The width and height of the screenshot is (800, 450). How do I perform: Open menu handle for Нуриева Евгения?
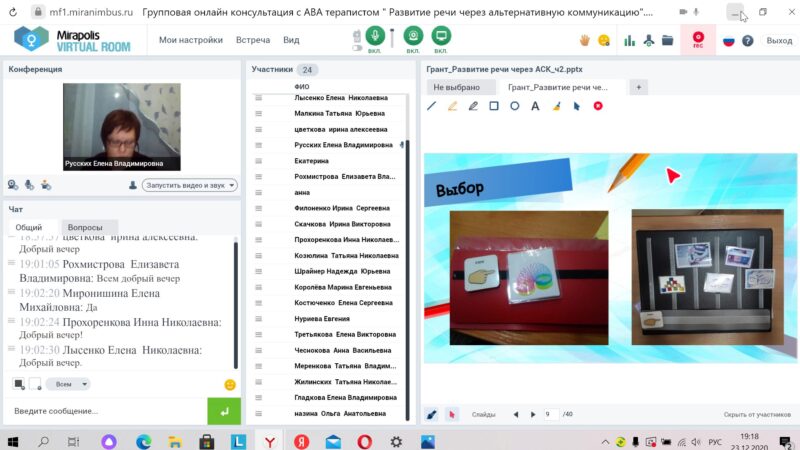259,319
